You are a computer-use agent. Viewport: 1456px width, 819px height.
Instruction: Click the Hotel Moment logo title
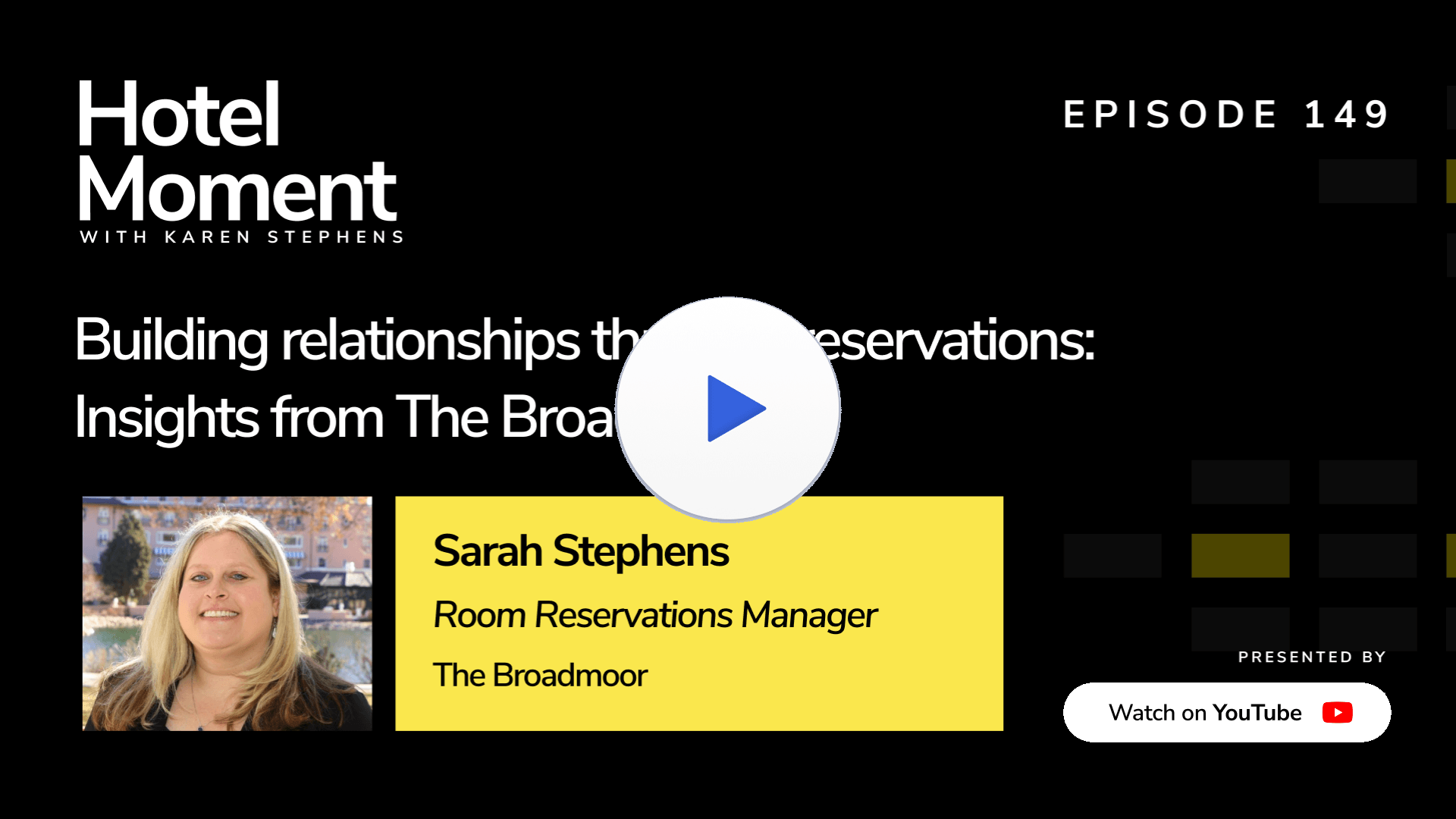(237, 152)
